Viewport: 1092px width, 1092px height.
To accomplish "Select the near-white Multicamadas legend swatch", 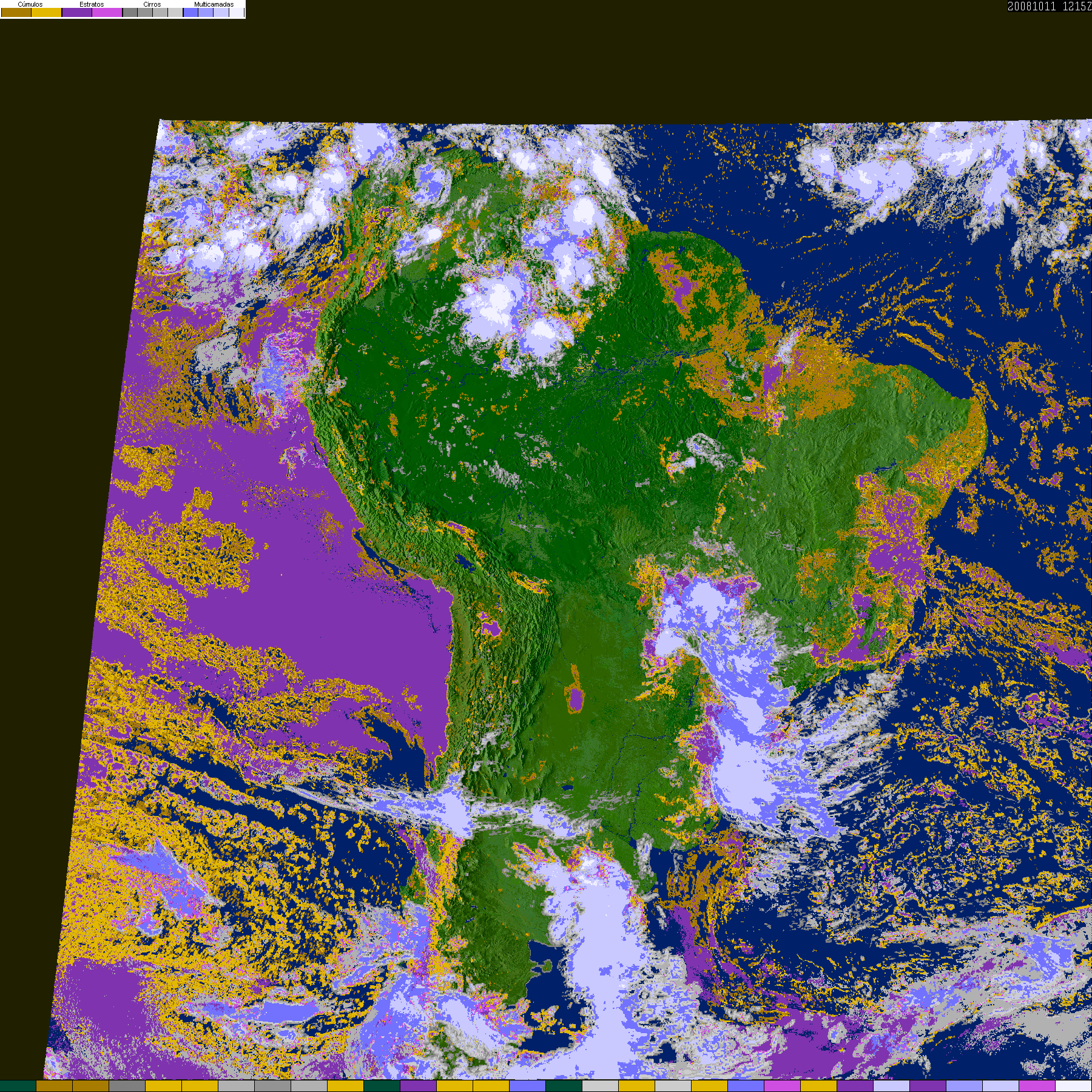I will click(237, 12).
